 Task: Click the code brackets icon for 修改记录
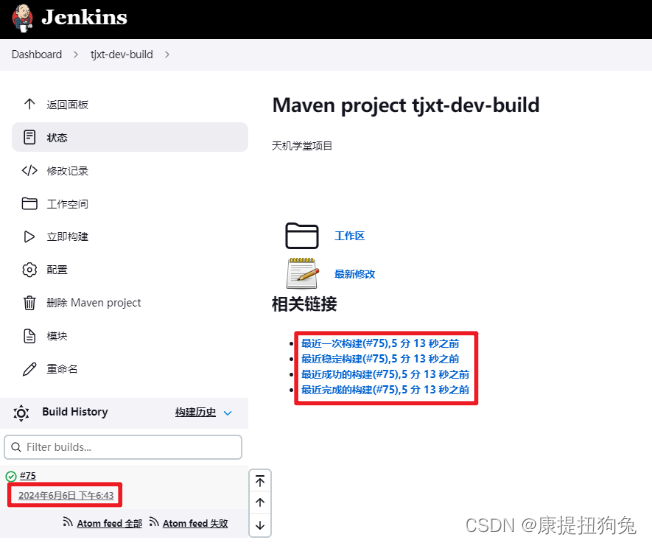[30, 171]
